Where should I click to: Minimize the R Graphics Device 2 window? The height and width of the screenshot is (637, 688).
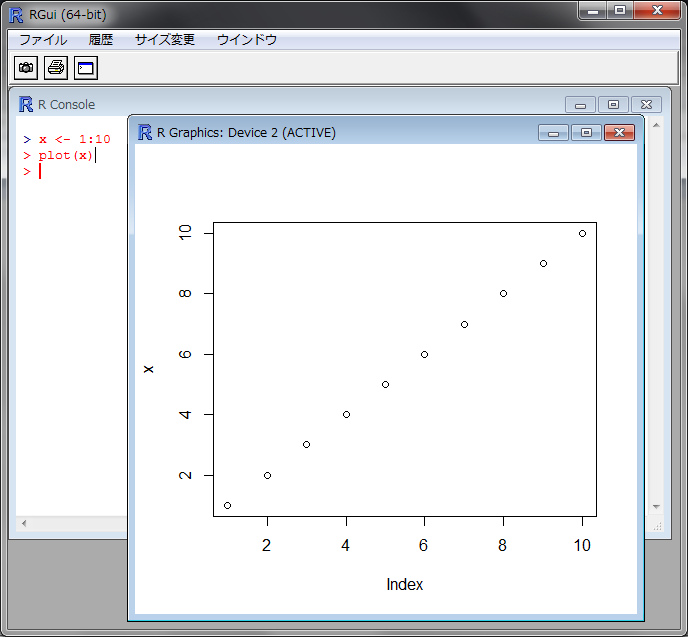click(x=553, y=133)
